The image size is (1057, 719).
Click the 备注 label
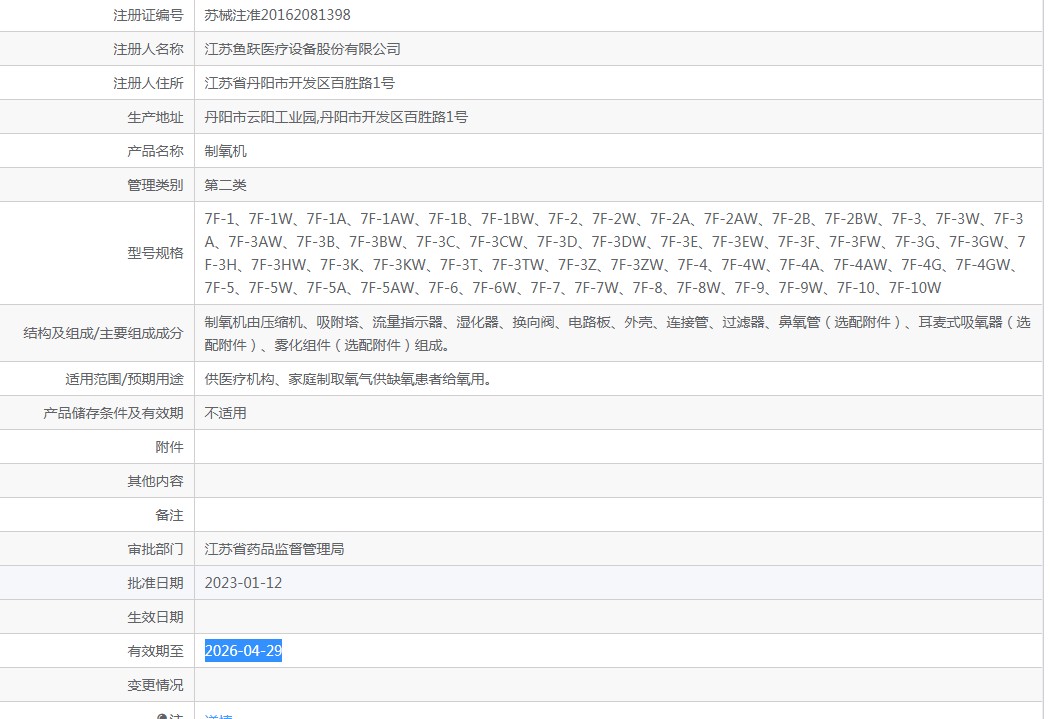coord(169,515)
